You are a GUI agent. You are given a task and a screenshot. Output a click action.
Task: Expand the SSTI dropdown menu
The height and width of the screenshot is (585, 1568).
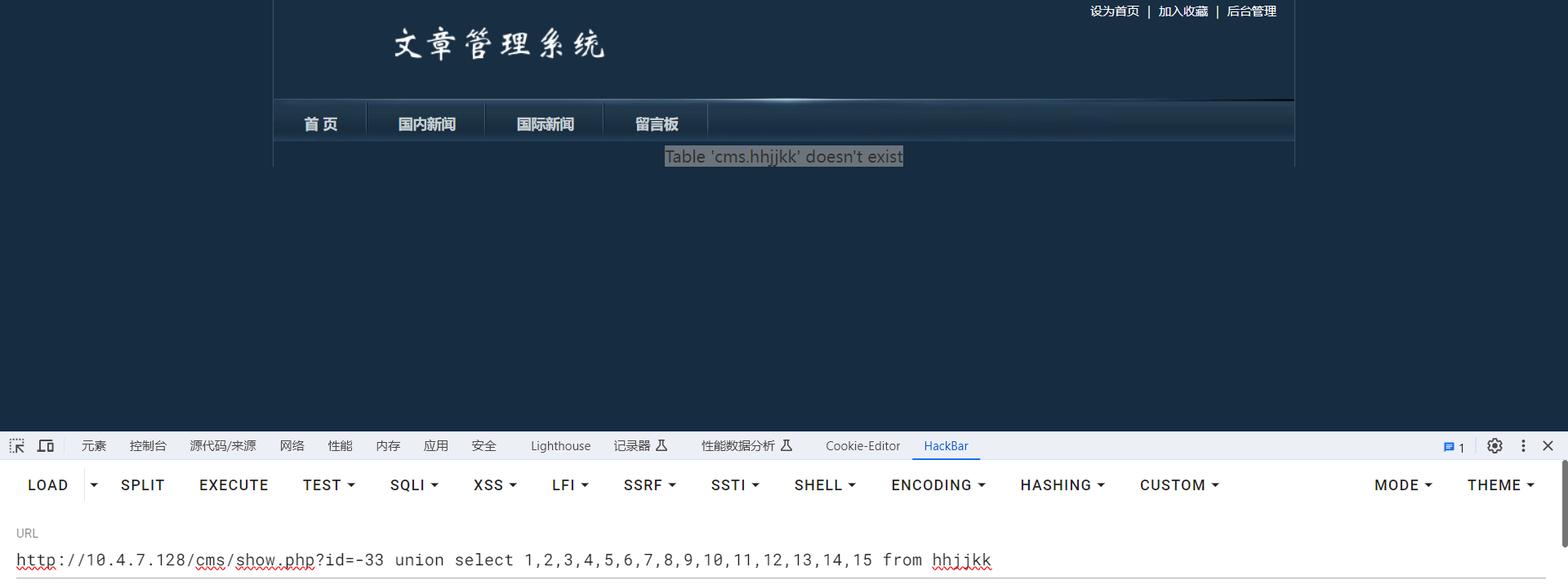(735, 485)
